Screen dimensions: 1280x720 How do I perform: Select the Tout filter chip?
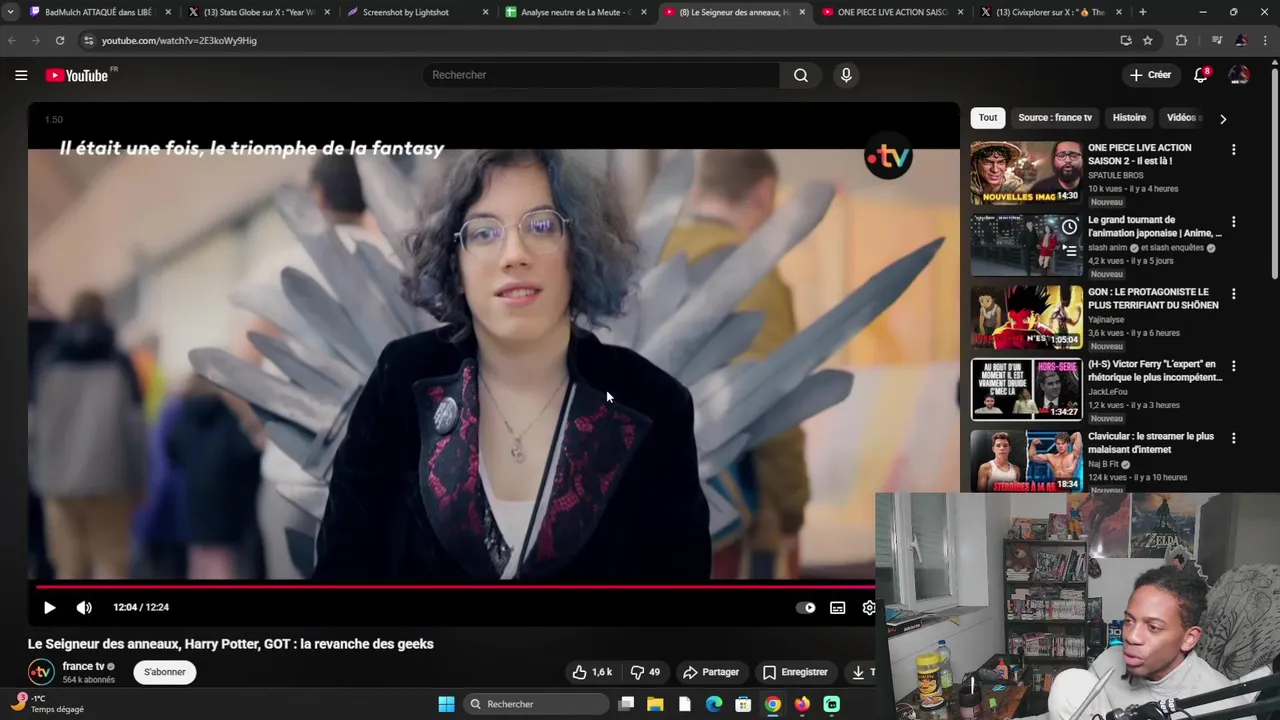[988, 118]
